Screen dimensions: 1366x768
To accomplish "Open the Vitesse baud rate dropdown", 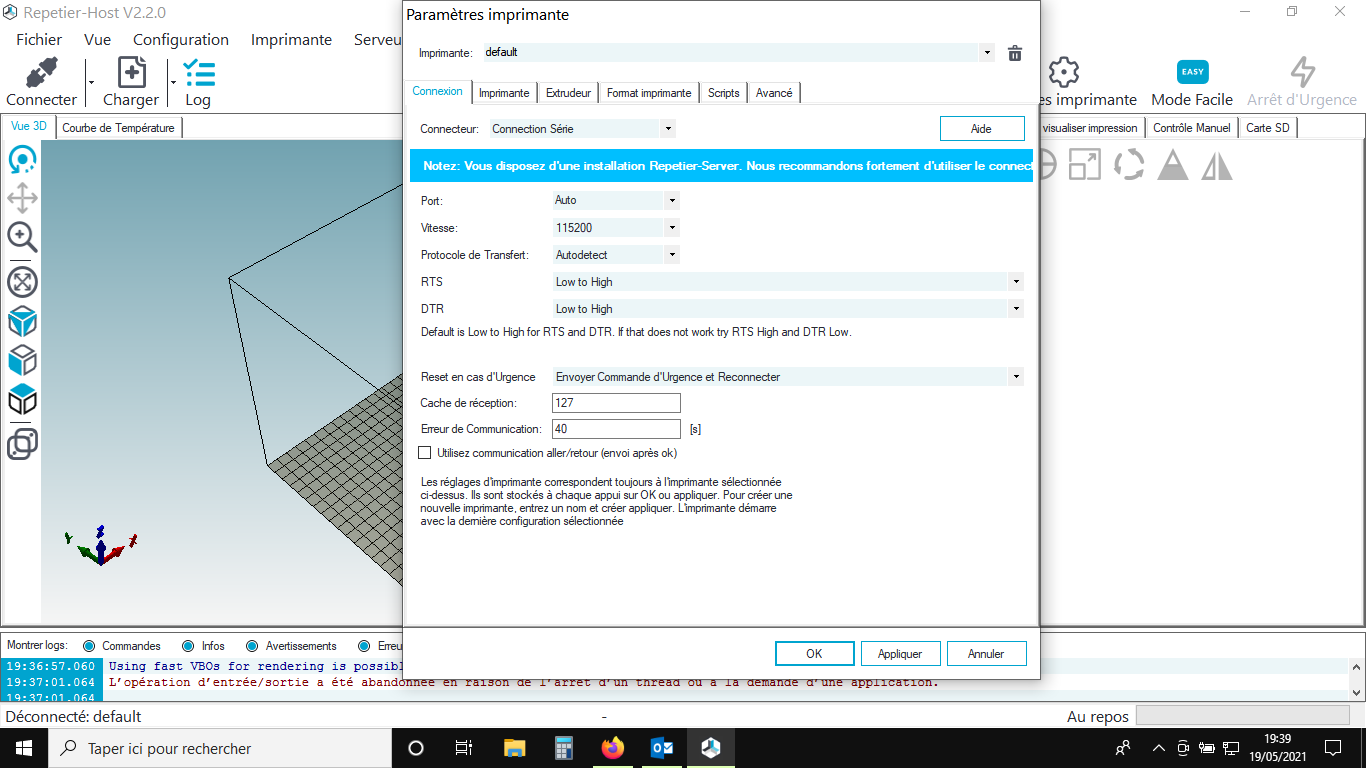I will [x=671, y=228].
